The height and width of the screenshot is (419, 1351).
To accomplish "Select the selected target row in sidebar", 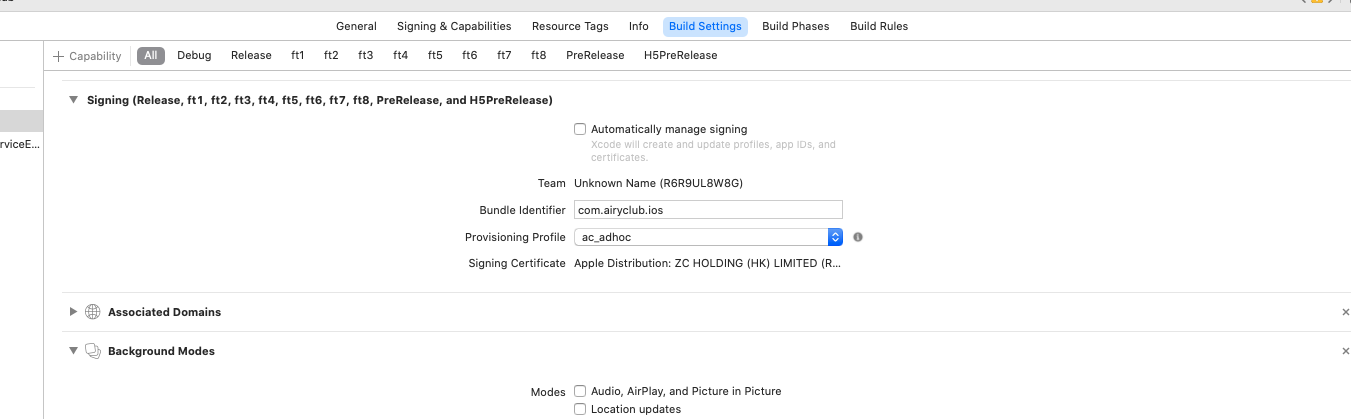I will coord(21,121).
